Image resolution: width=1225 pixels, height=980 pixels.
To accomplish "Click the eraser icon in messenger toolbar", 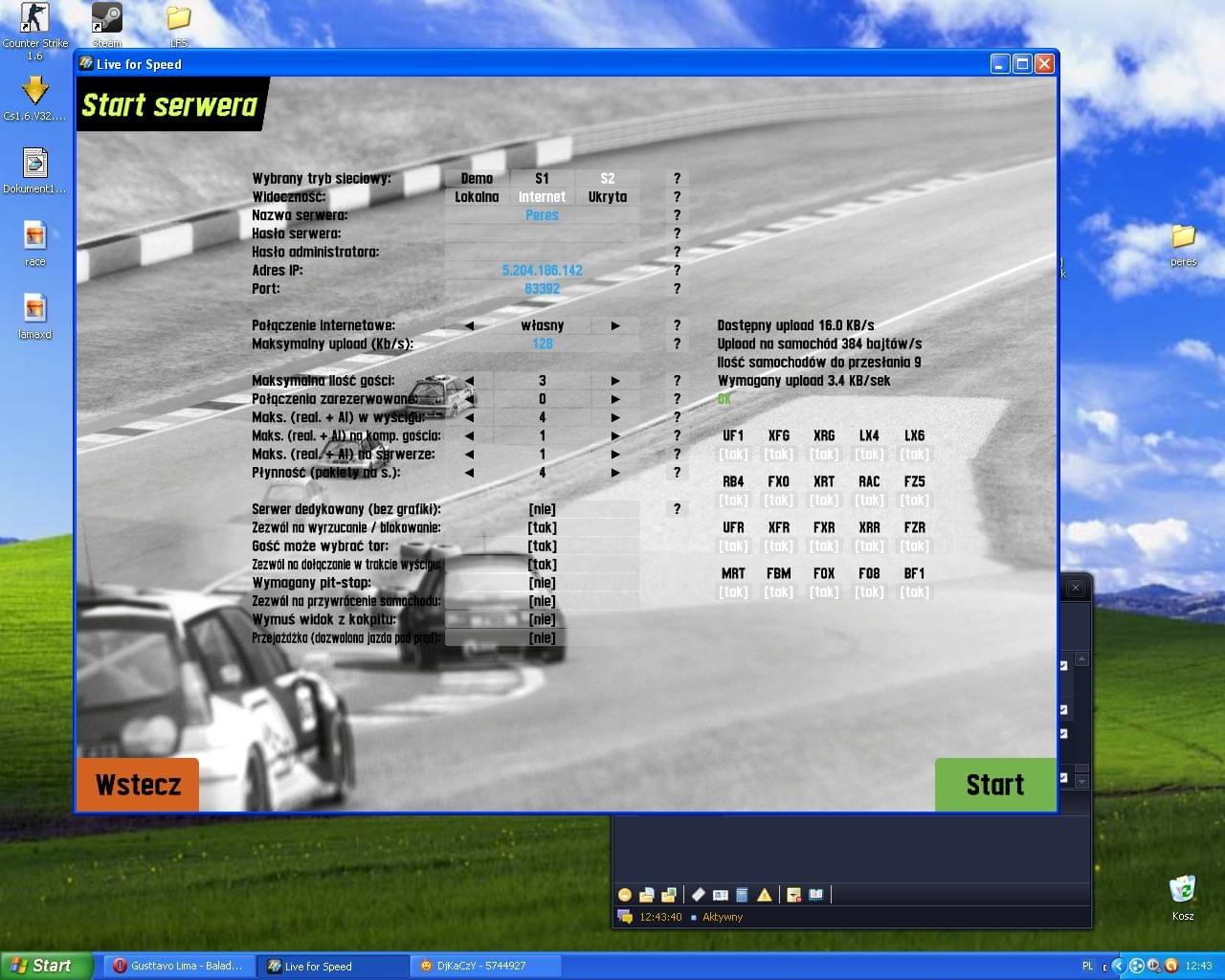I will 699,895.
